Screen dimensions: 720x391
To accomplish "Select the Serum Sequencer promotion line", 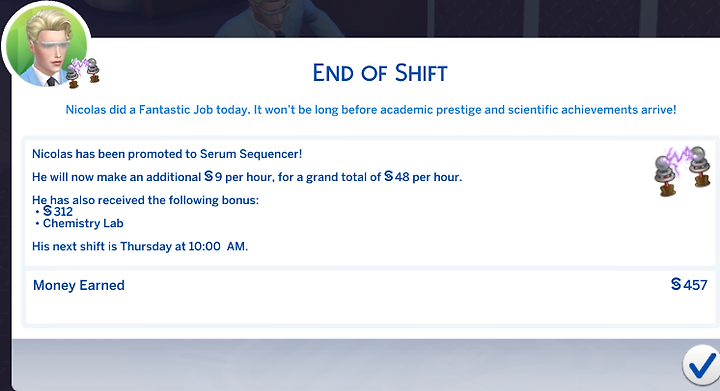I will coord(167,154).
